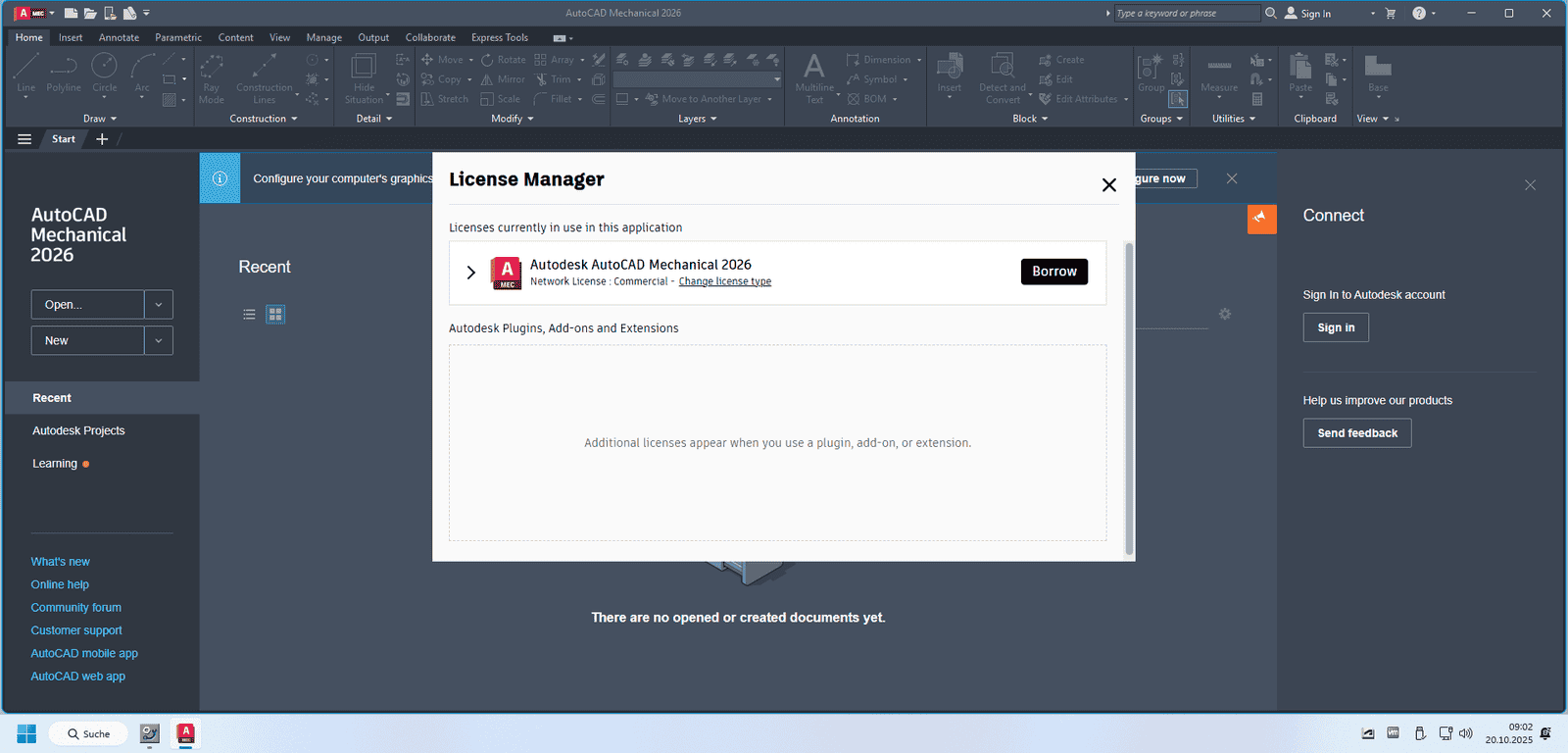The height and width of the screenshot is (753, 1568).
Task: Click the Borrow license button
Action: (1054, 272)
